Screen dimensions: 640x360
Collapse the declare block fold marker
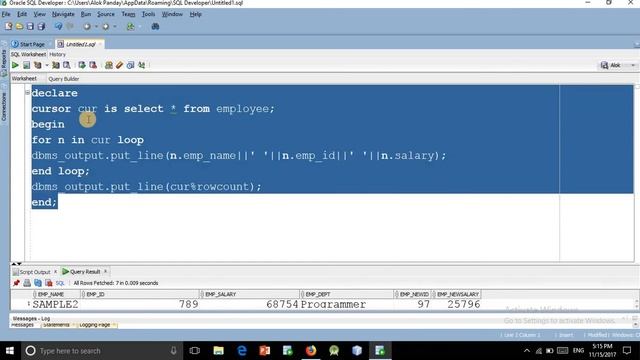(27, 93)
